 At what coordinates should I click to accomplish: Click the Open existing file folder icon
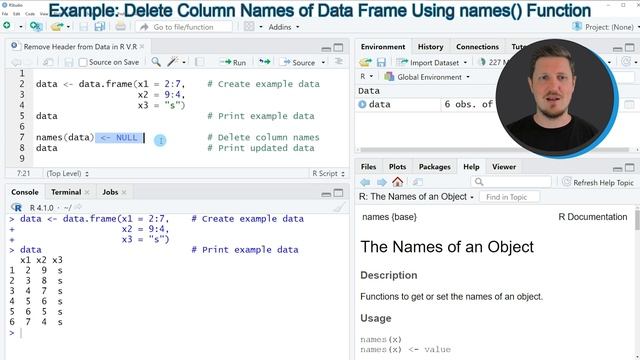(57, 27)
